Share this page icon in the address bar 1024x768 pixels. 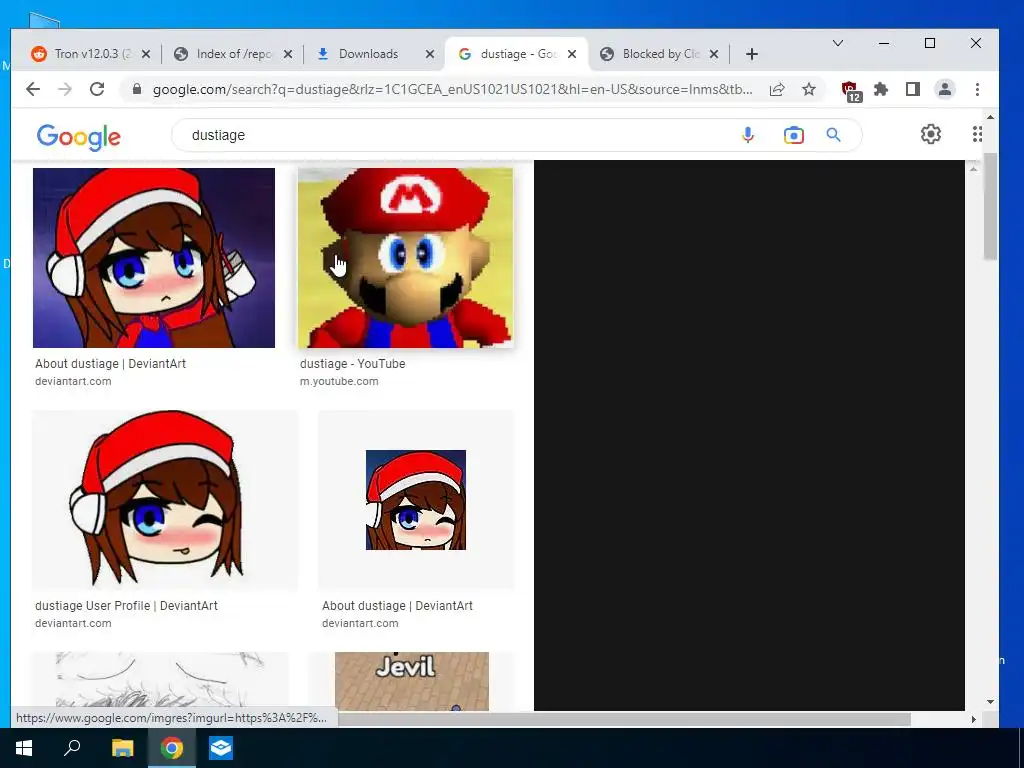[x=777, y=89]
